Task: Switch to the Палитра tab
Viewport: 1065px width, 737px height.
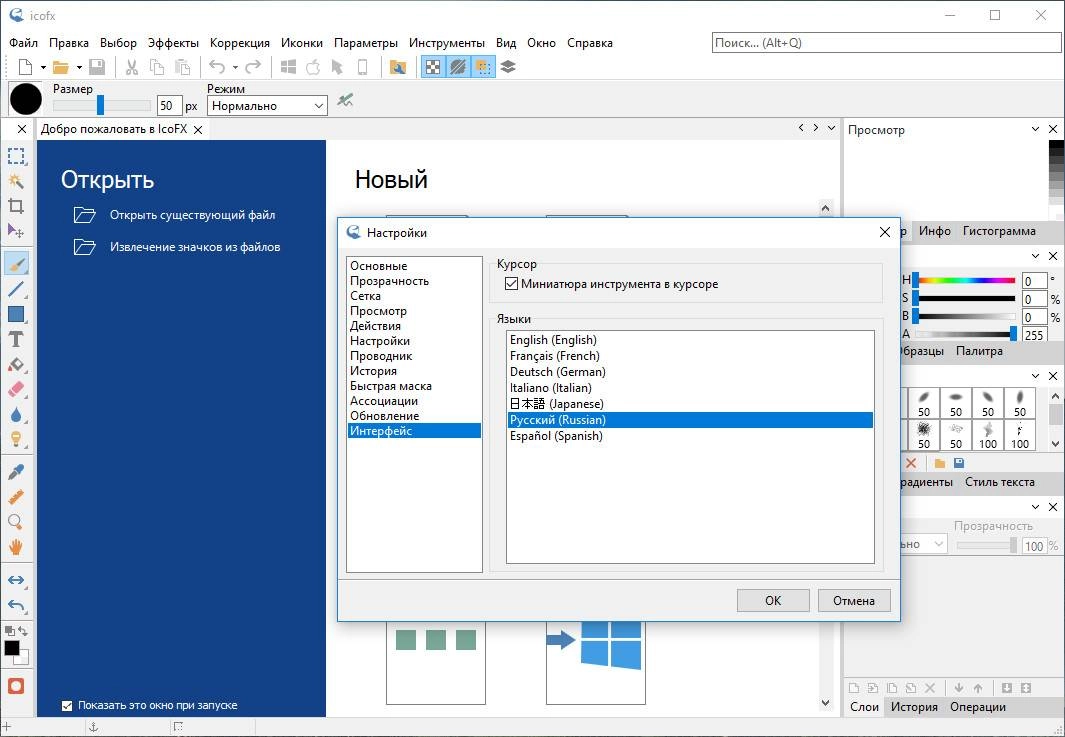Action: 979,351
